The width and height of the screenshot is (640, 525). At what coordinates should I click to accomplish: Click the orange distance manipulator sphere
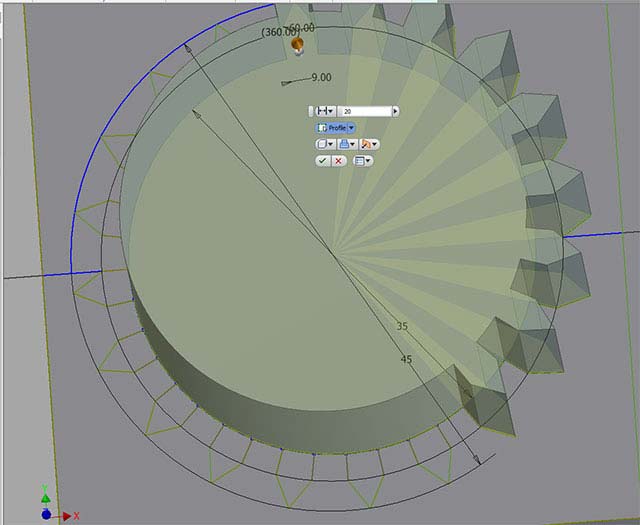(298, 43)
